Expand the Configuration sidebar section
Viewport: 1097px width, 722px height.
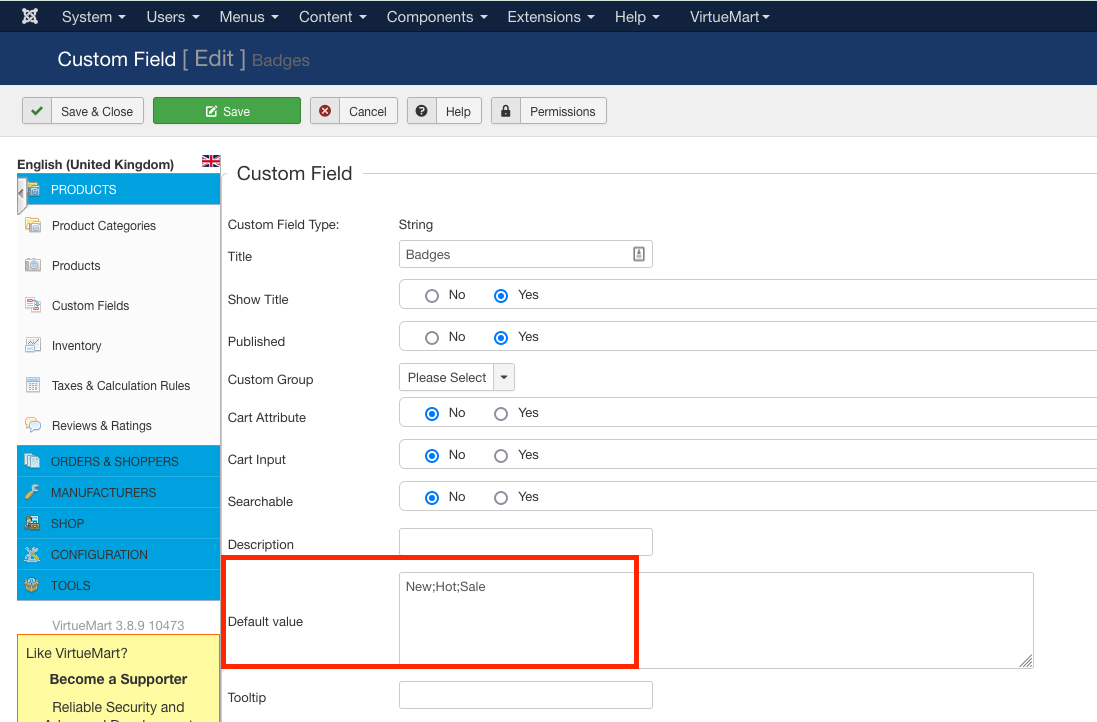pos(99,554)
